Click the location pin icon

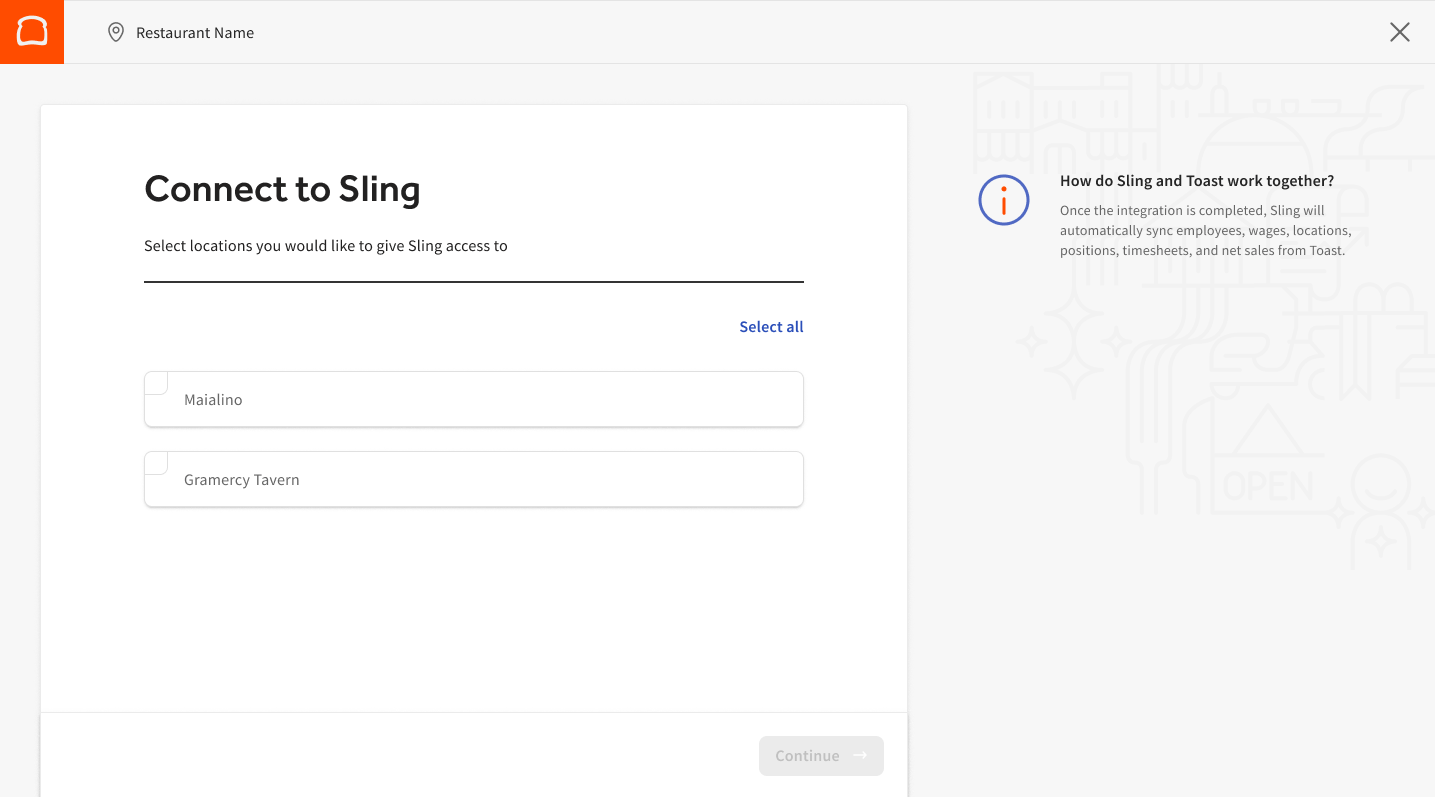(116, 32)
